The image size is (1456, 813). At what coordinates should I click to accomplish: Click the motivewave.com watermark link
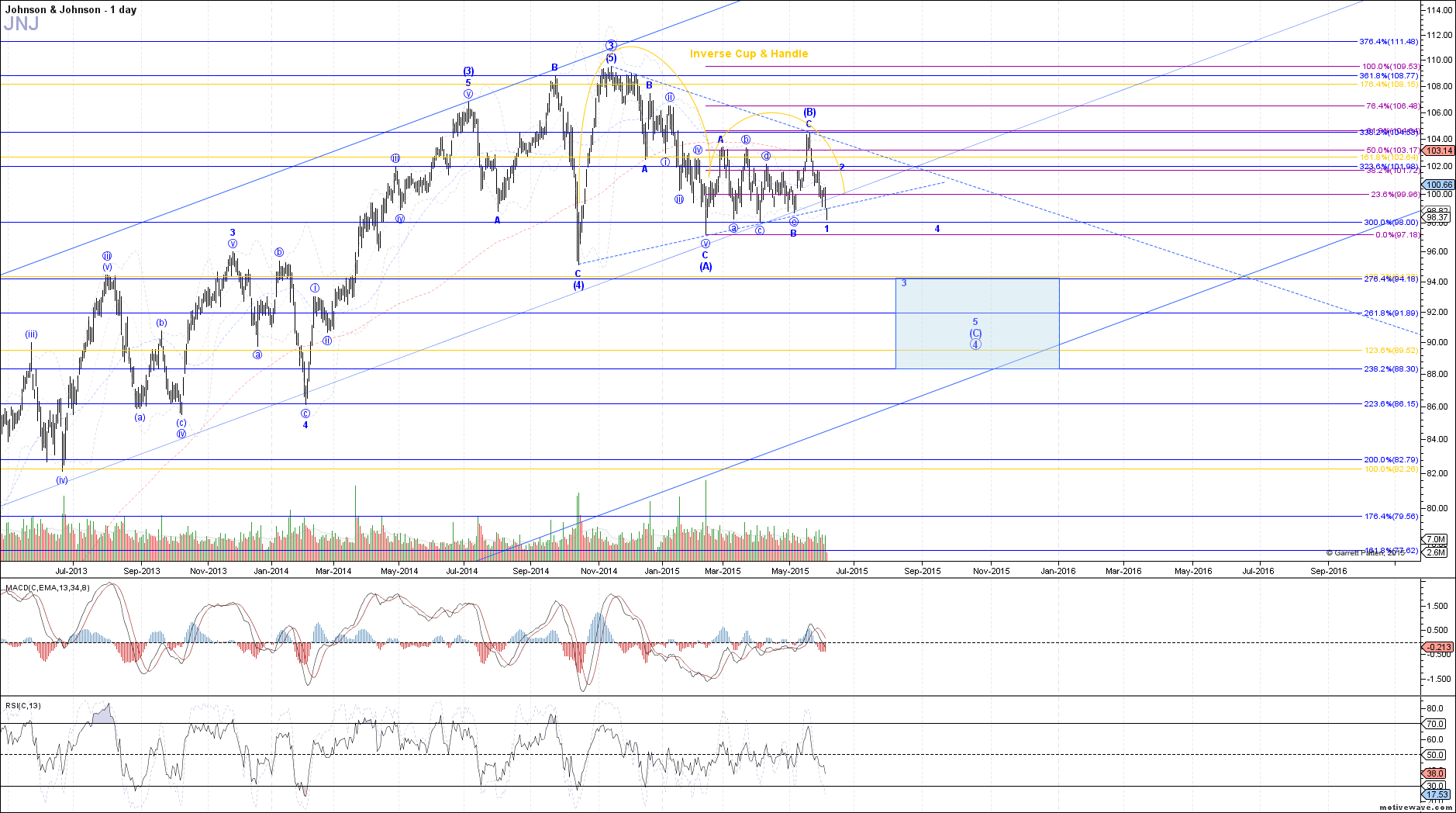pos(1416,808)
